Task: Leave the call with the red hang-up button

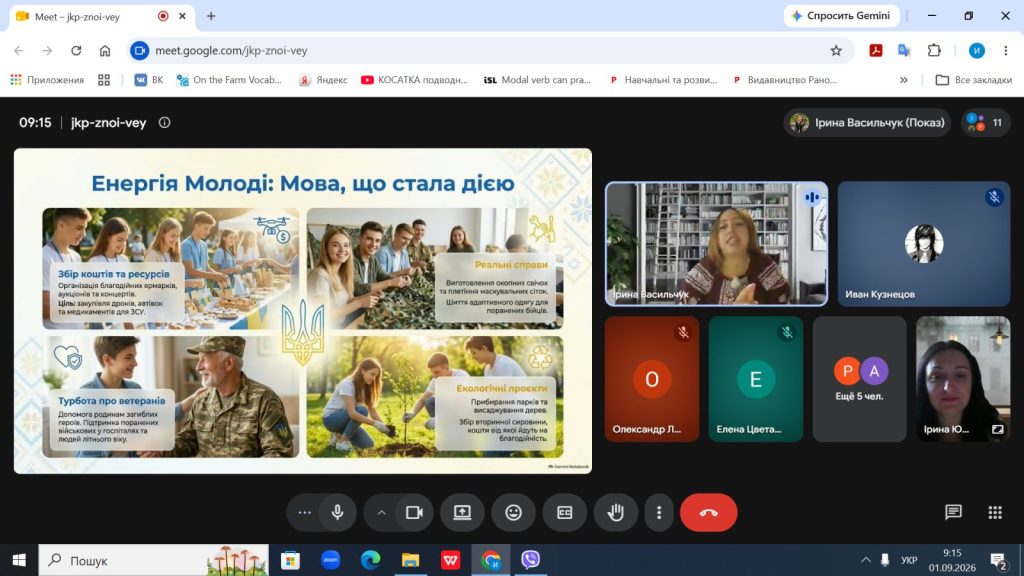Action: pos(709,513)
